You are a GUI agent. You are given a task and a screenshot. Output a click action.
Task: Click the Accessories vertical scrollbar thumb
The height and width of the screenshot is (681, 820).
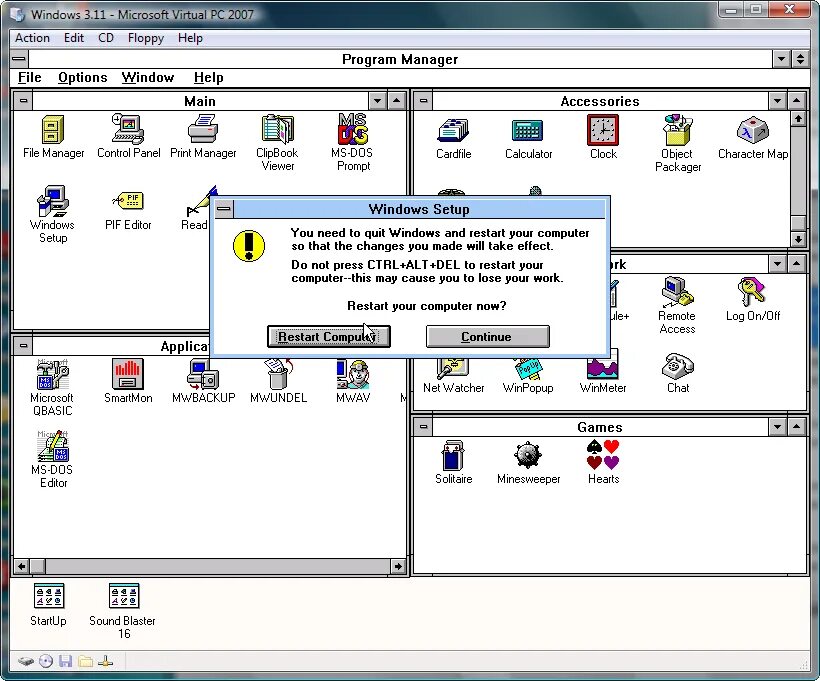click(798, 223)
